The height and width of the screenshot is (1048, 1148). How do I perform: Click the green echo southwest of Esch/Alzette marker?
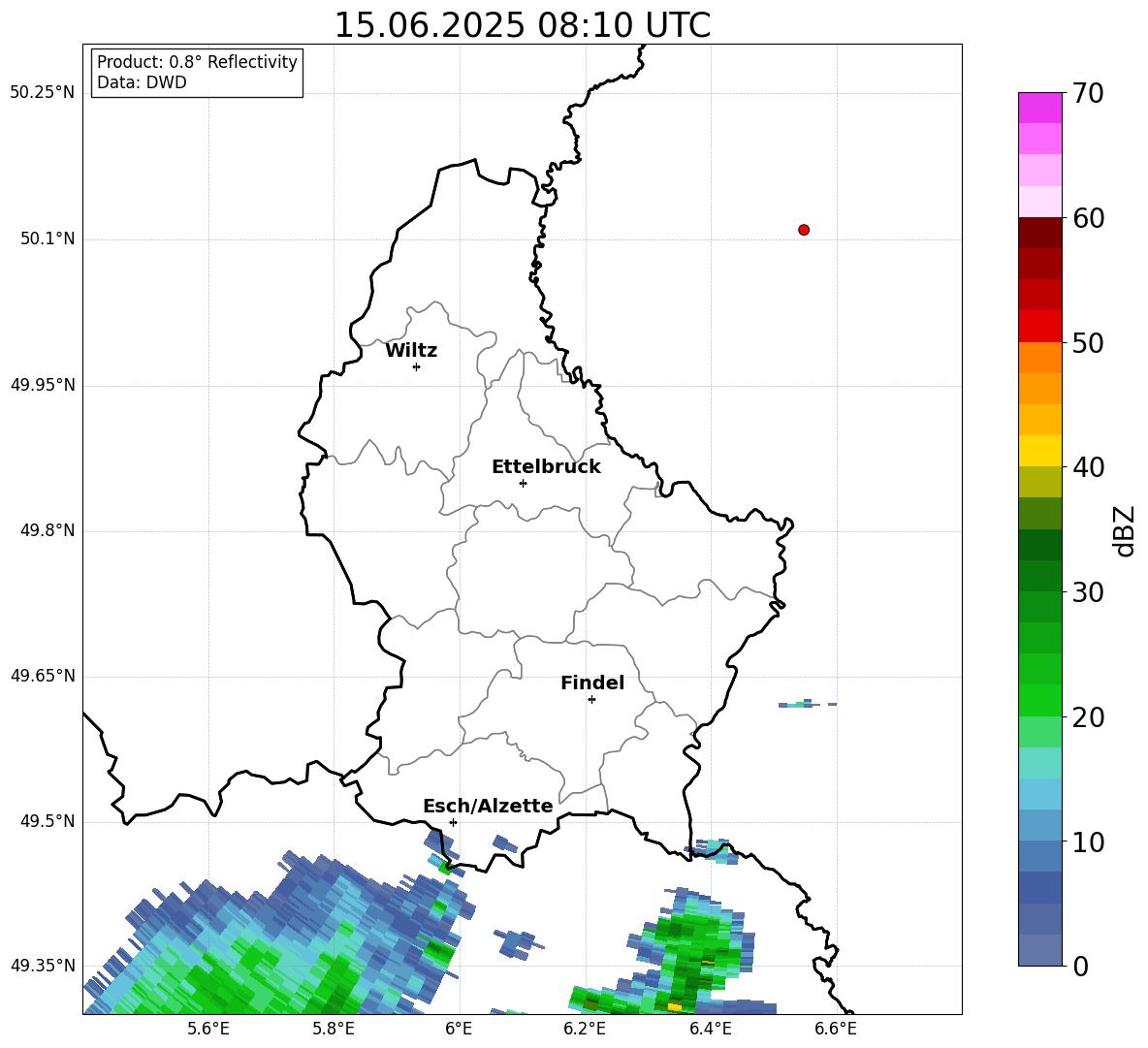coord(444,869)
